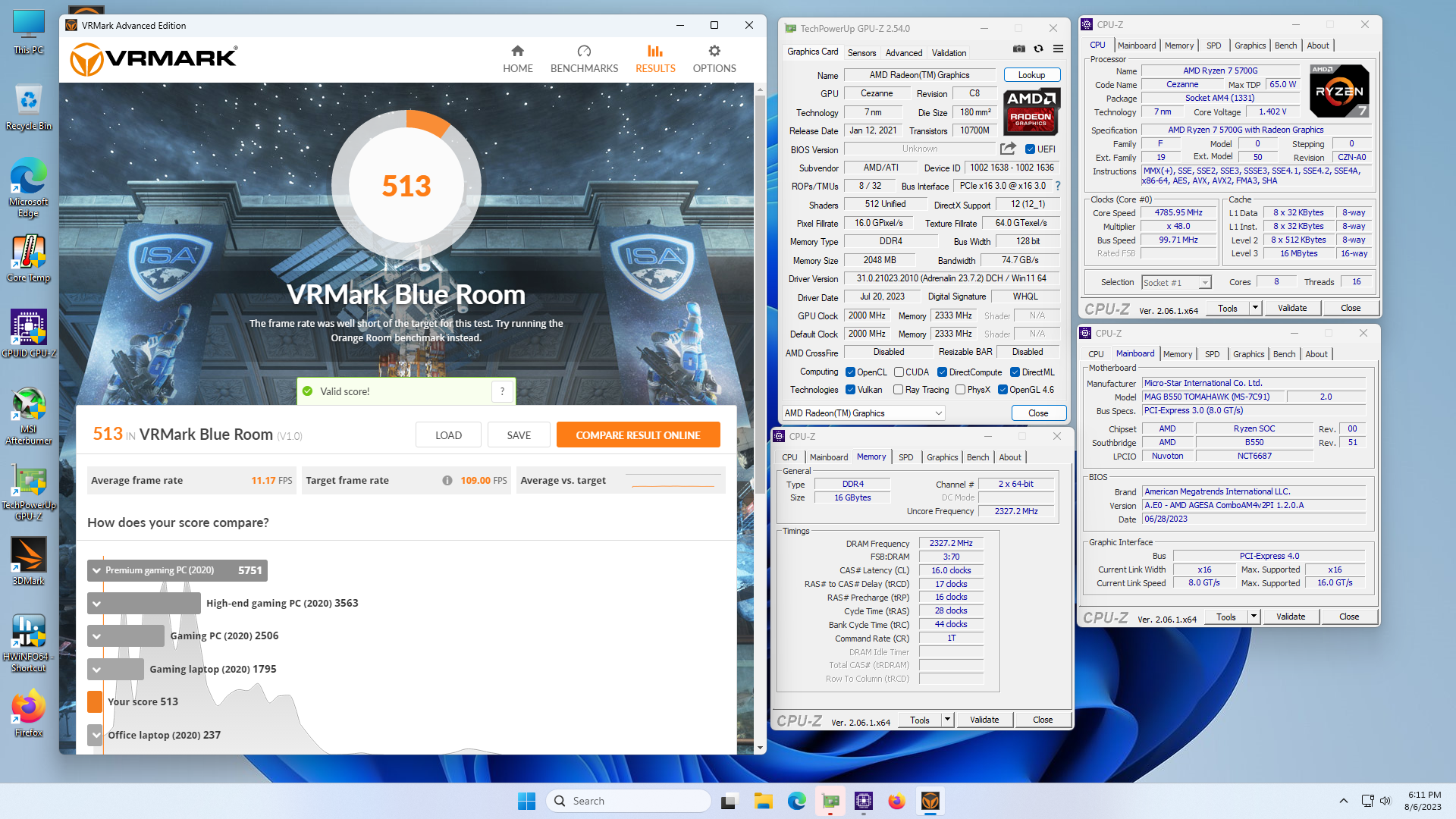Open the CPUID CPU-Z desktop icon

[x=29, y=334]
